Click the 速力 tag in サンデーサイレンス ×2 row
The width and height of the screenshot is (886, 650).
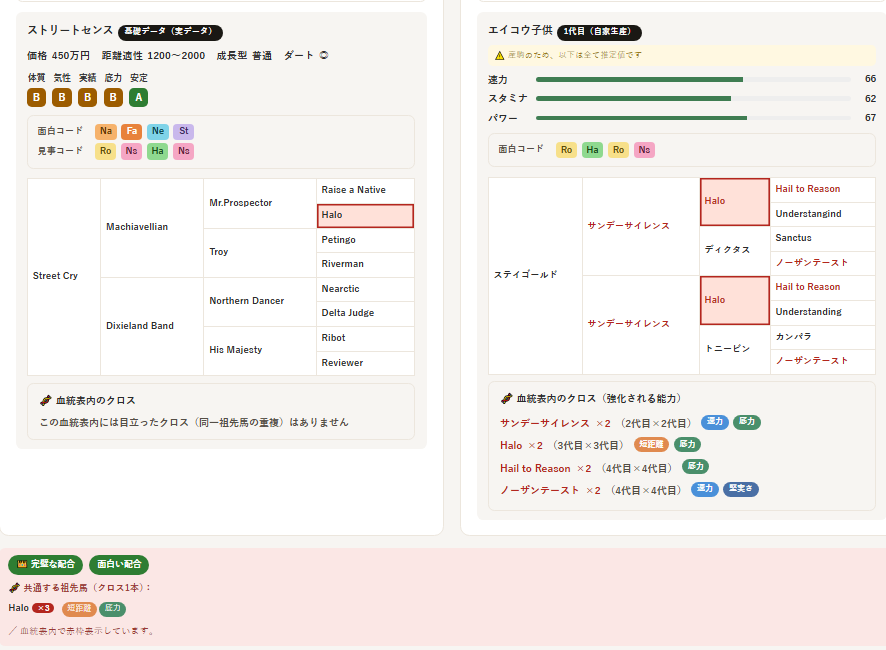tap(715, 422)
